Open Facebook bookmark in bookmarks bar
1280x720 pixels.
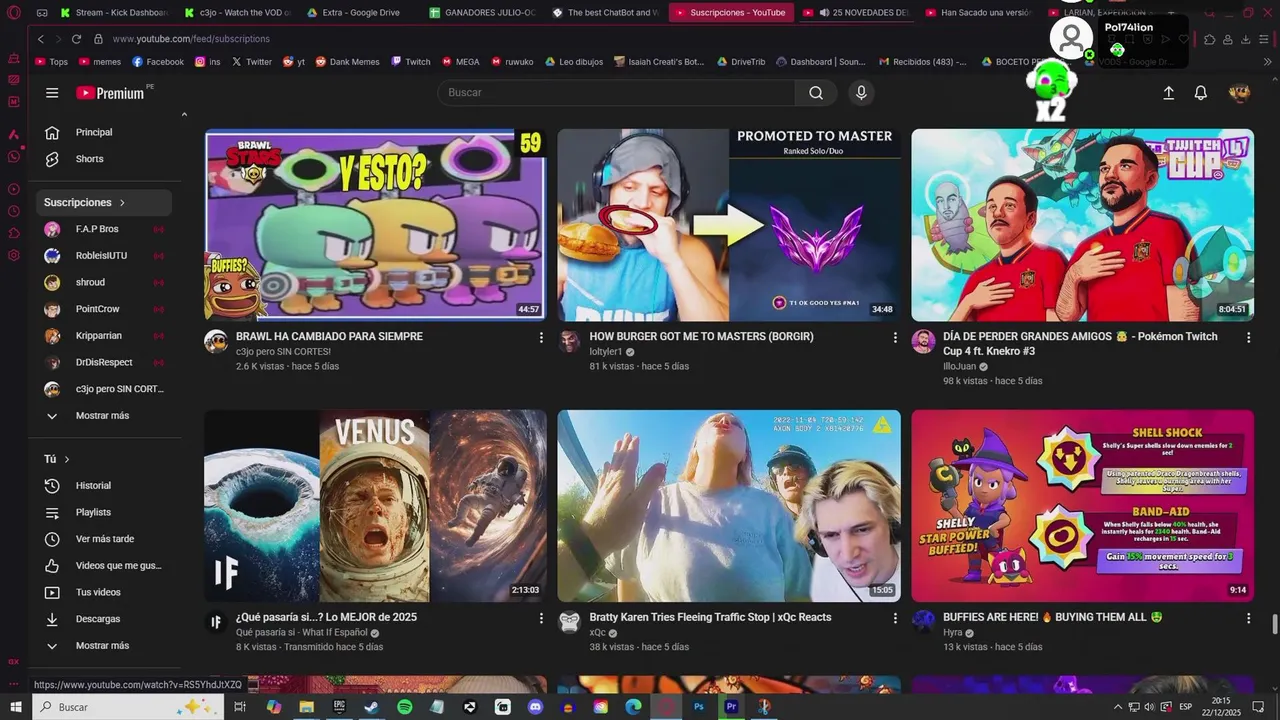[157, 62]
